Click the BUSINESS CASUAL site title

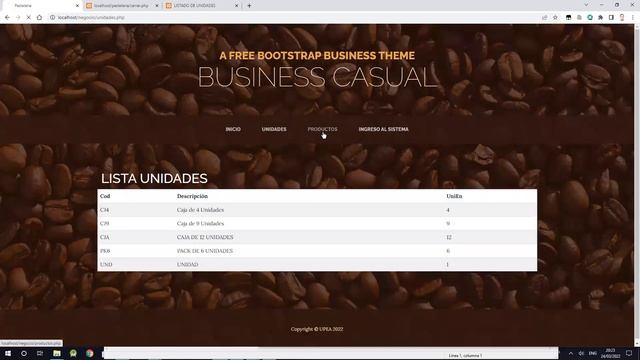(318, 77)
